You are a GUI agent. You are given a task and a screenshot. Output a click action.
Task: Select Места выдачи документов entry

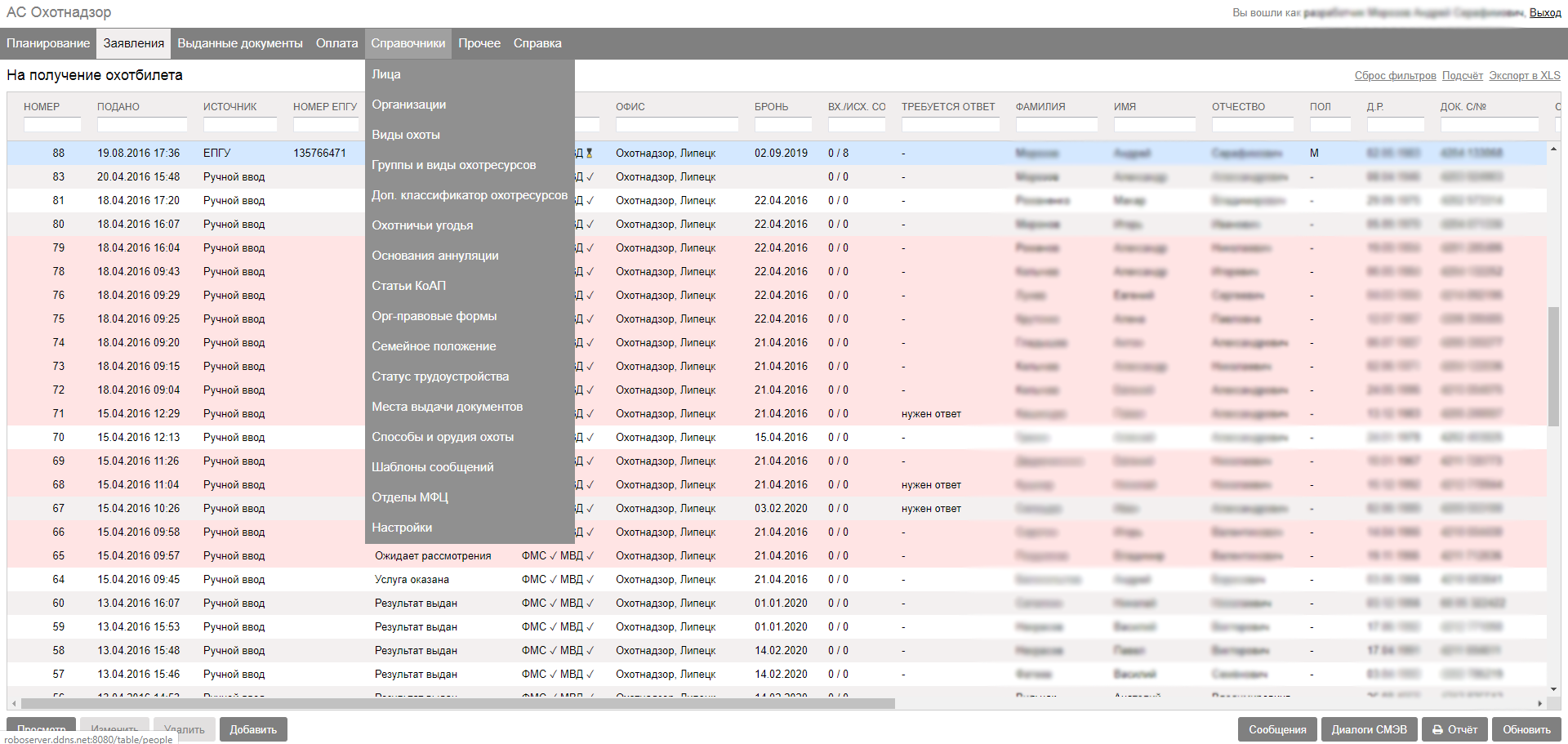[470, 407]
